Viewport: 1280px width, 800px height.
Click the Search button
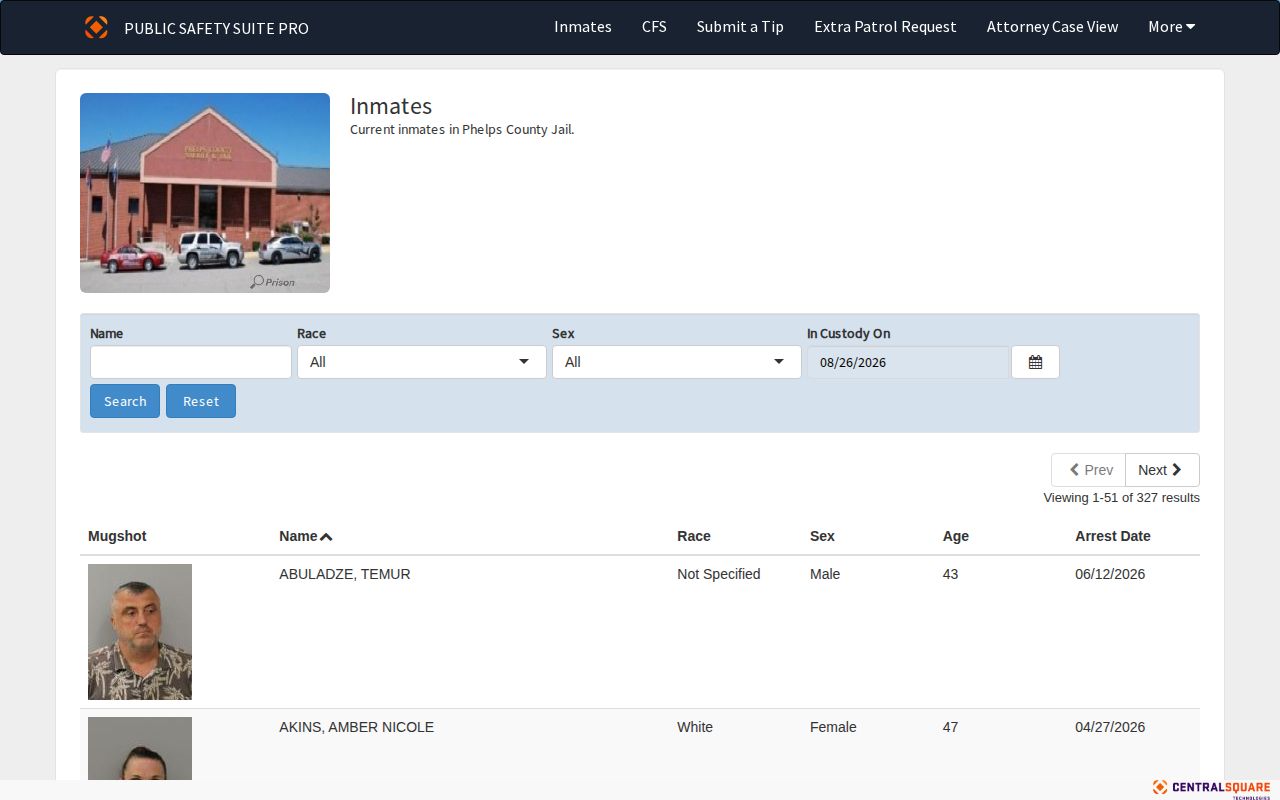[x=125, y=401]
